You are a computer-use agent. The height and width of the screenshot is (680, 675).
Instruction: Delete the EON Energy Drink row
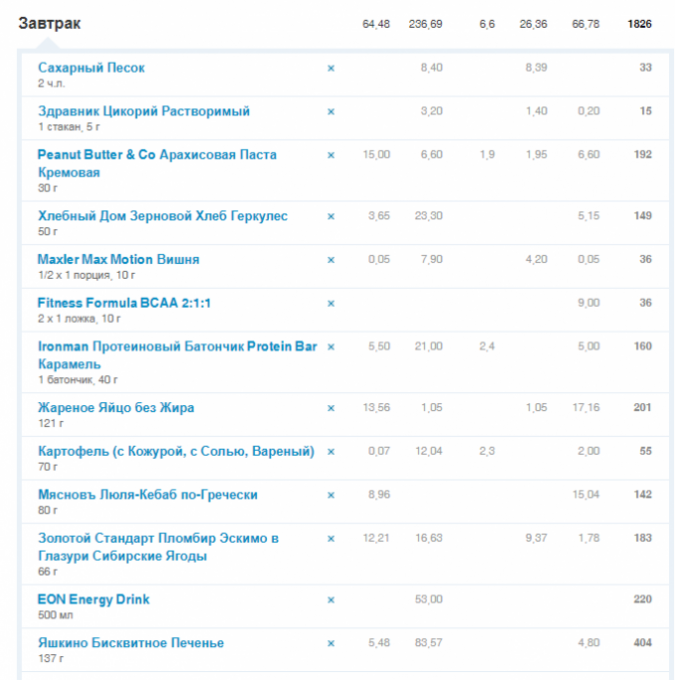[x=331, y=600]
